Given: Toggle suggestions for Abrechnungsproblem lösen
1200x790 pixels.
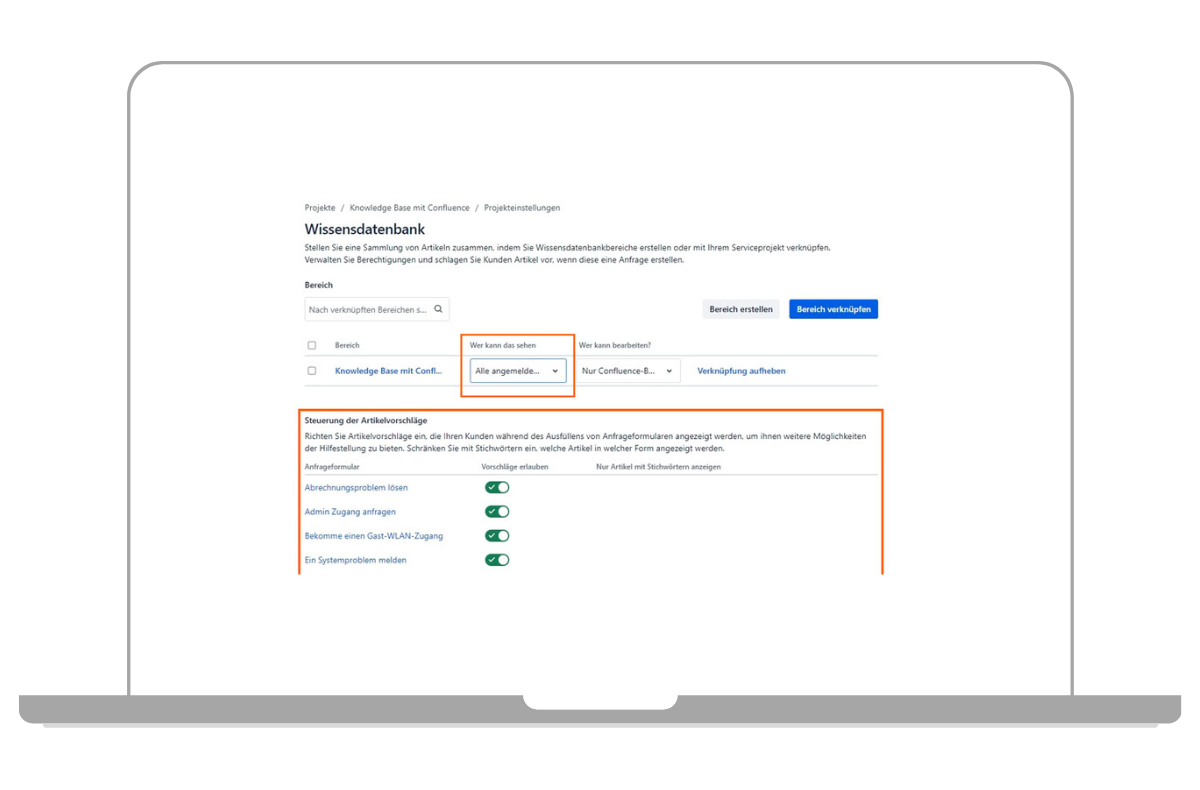Looking at the screenshot, I should point(497,487).
